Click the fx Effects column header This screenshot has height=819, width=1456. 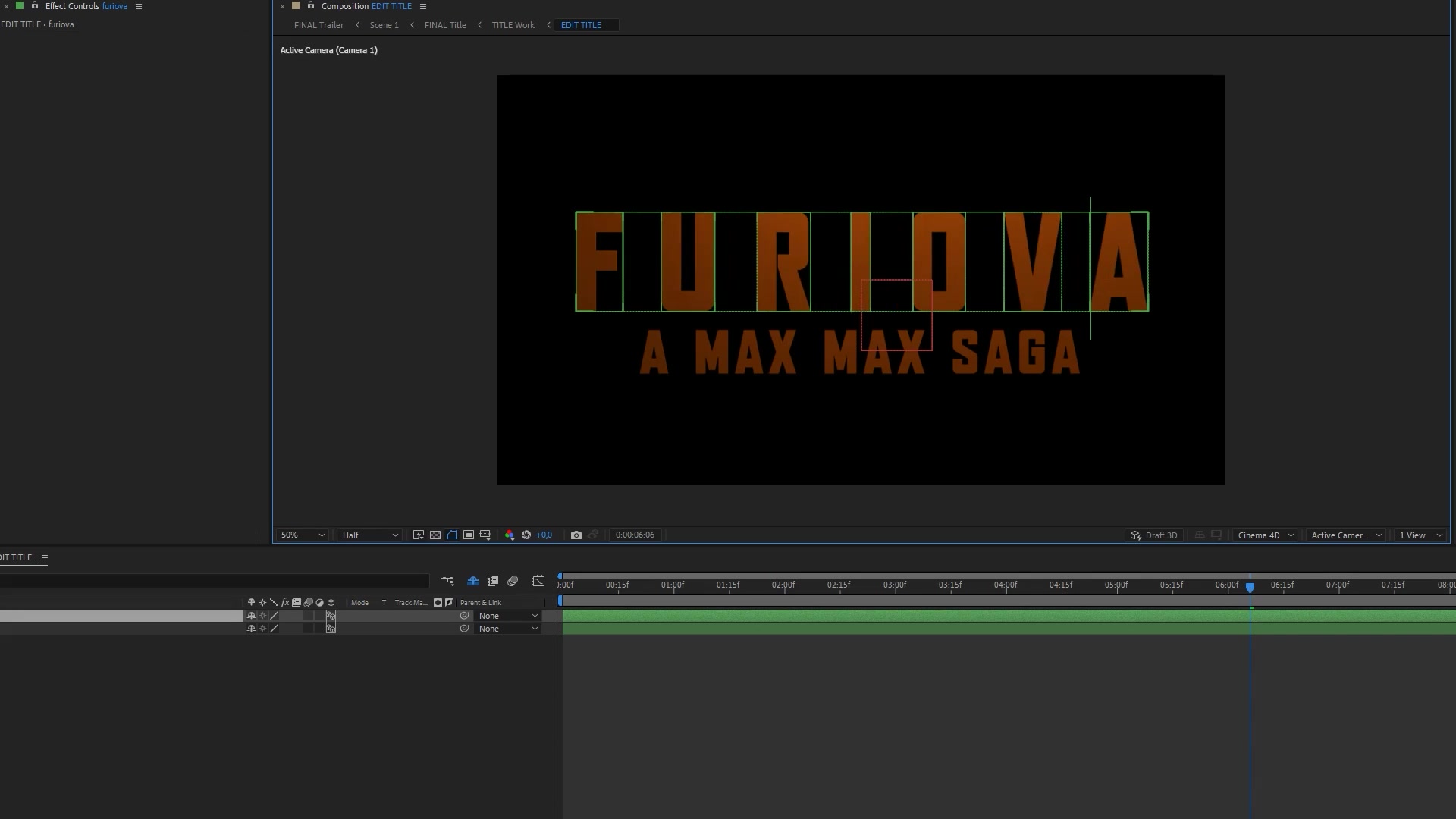[x=285, y=603]
